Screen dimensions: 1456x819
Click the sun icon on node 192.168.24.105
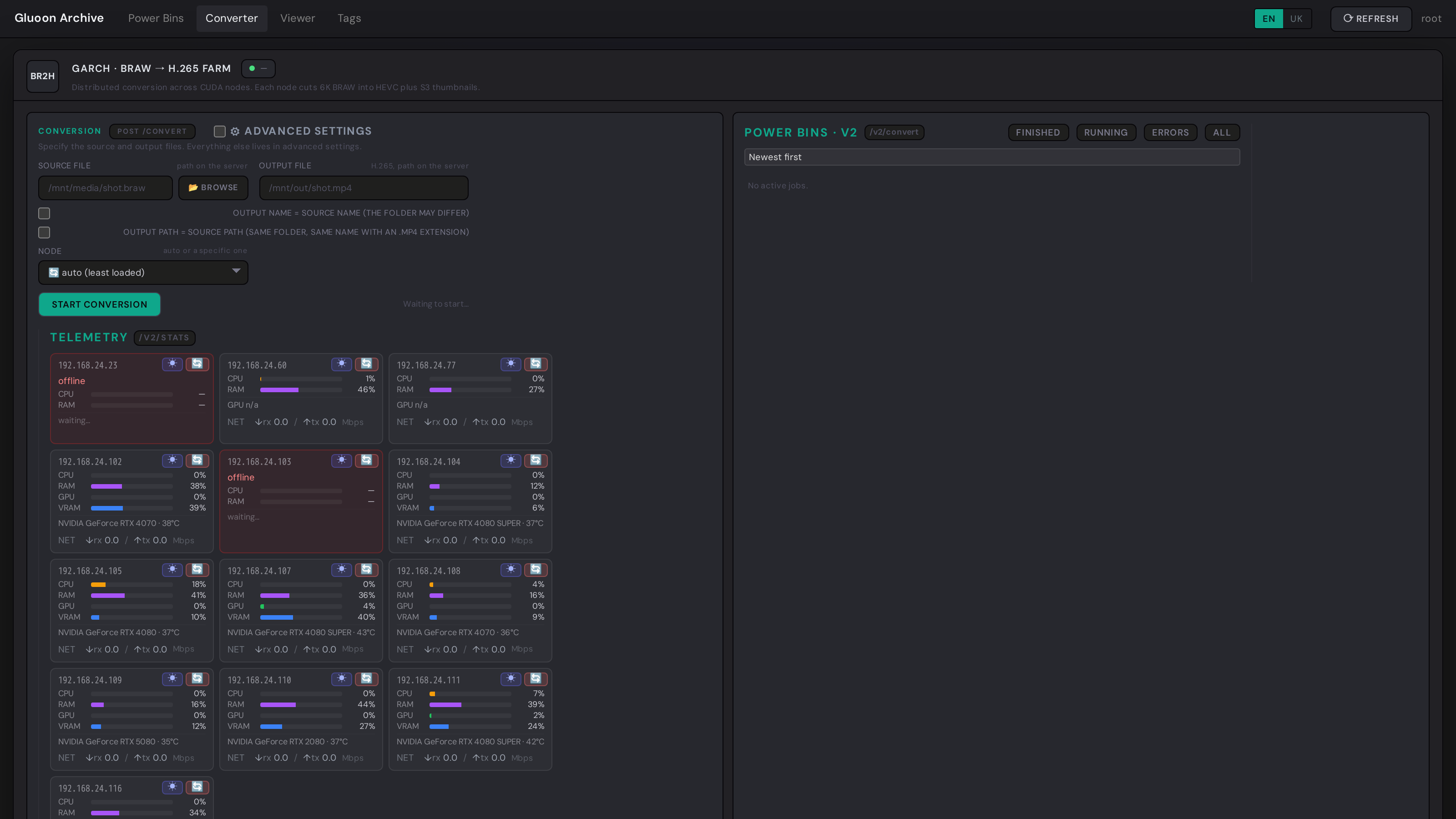172,570
